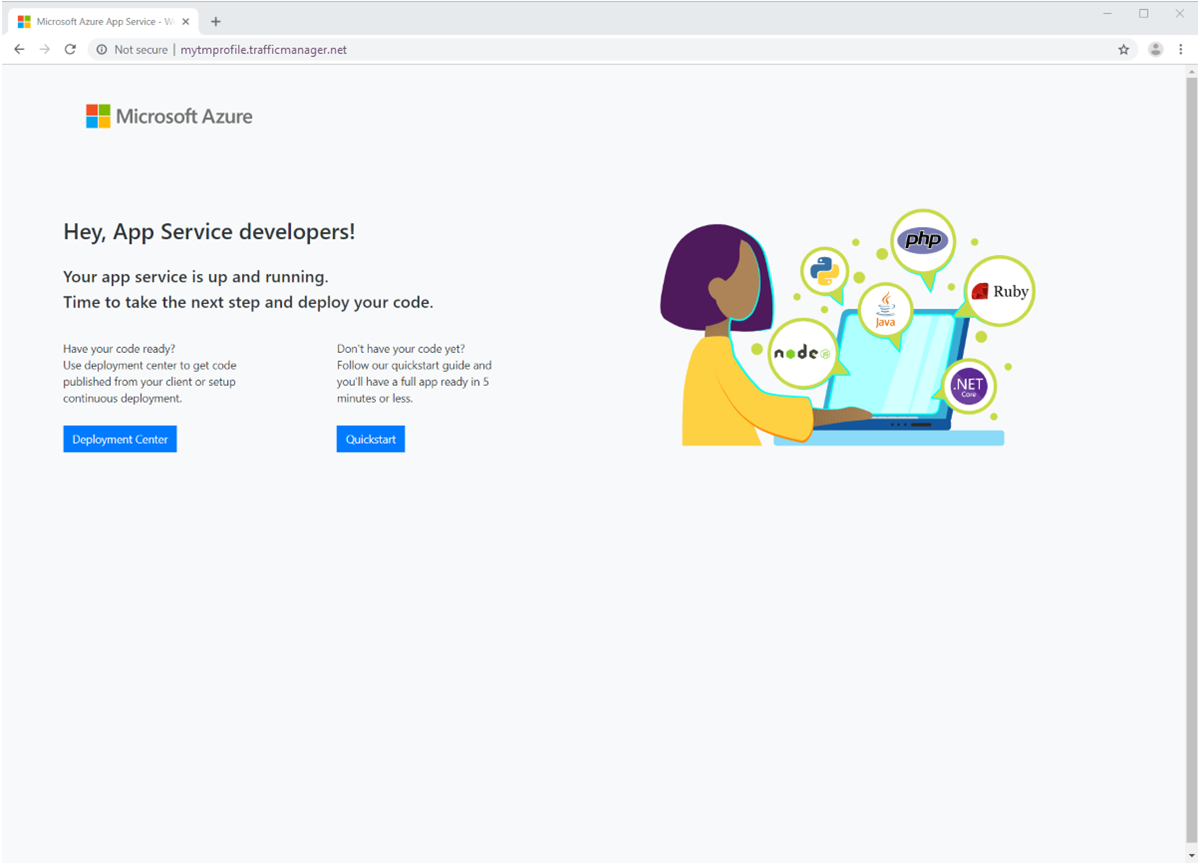Click the Quickstart button
This screenshot has height=865, width=1200.
(x=370, y=438)
